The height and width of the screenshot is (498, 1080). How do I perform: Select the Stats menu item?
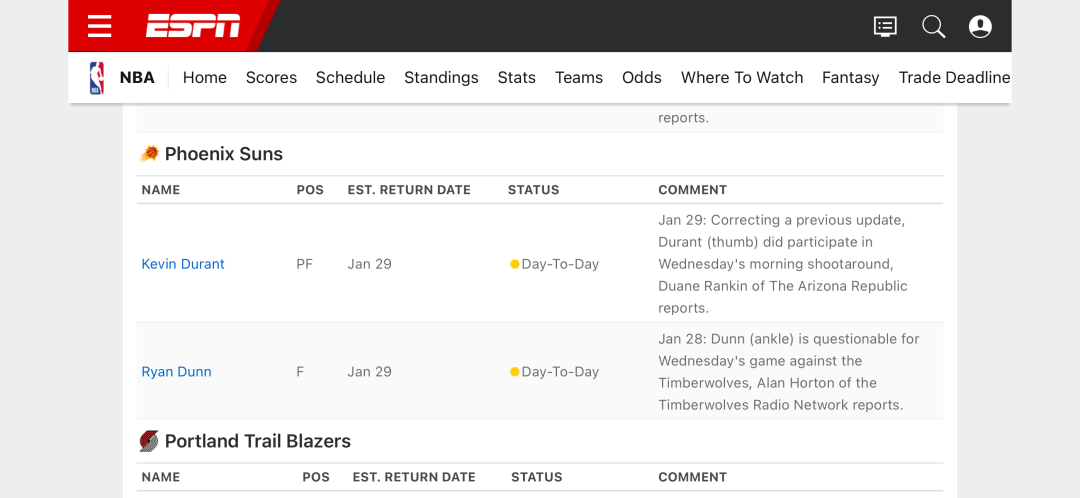pos(517,78)
